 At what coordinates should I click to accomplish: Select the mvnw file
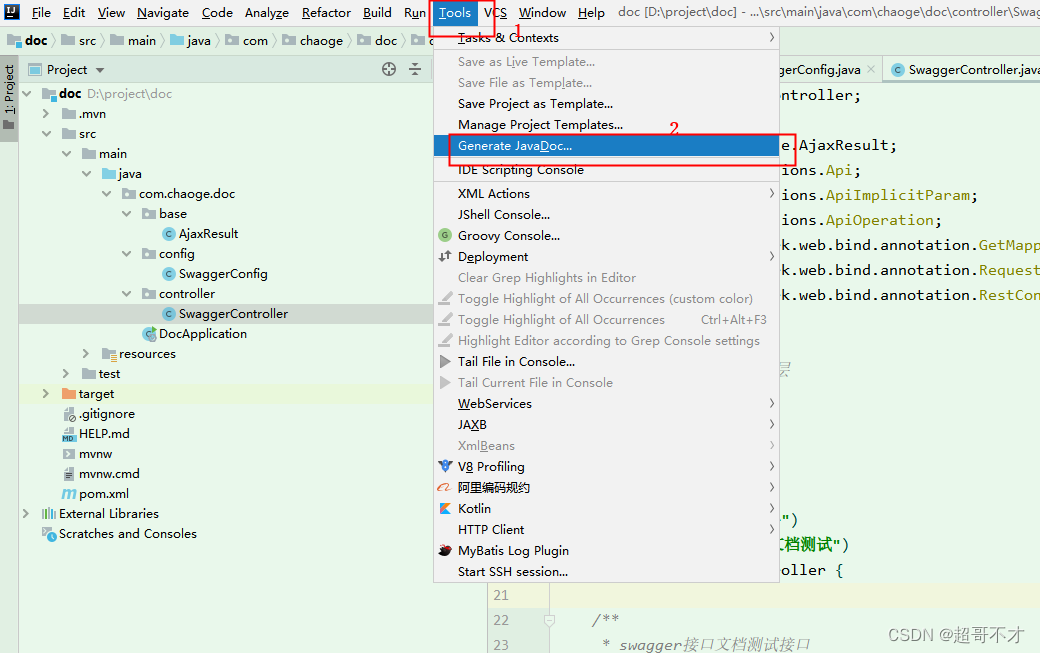[x=96, y=454]
